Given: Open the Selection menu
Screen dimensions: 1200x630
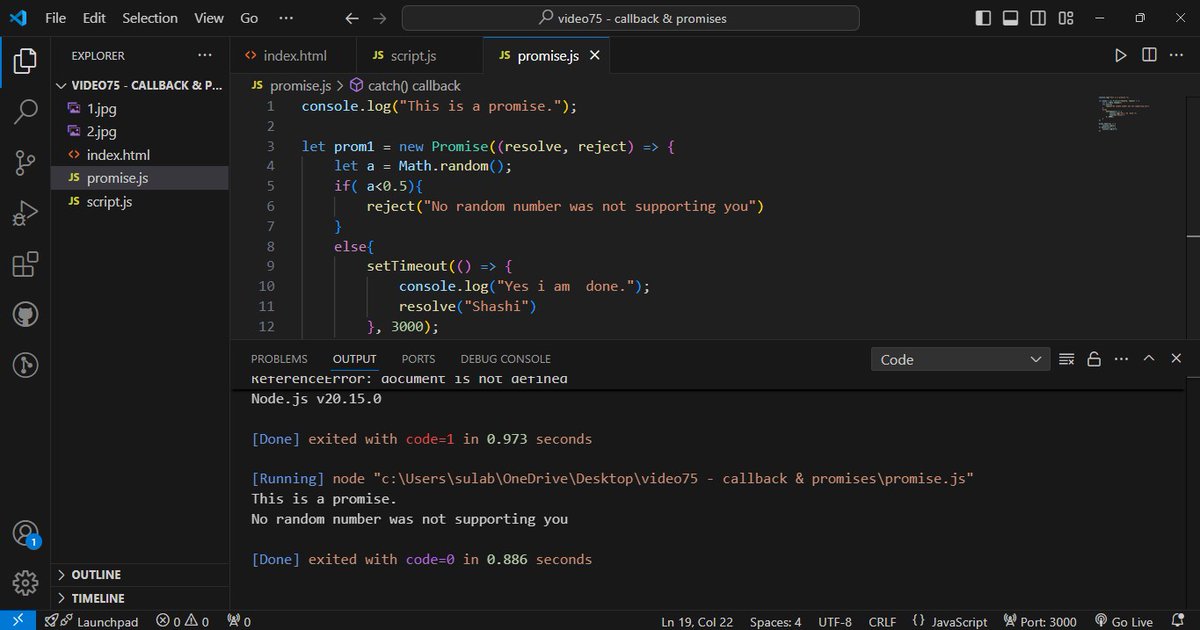Looking at the screenshot, I should tap(150, 18).
